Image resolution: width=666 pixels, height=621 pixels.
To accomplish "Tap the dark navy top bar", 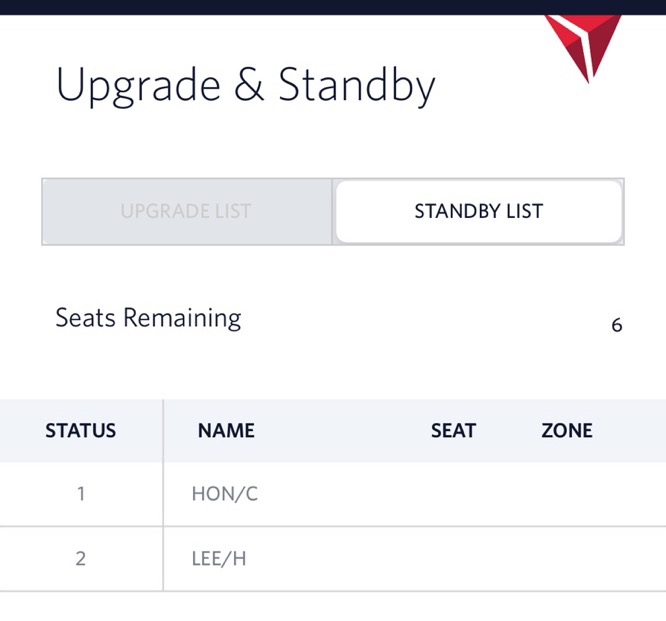I will point(333,7).
